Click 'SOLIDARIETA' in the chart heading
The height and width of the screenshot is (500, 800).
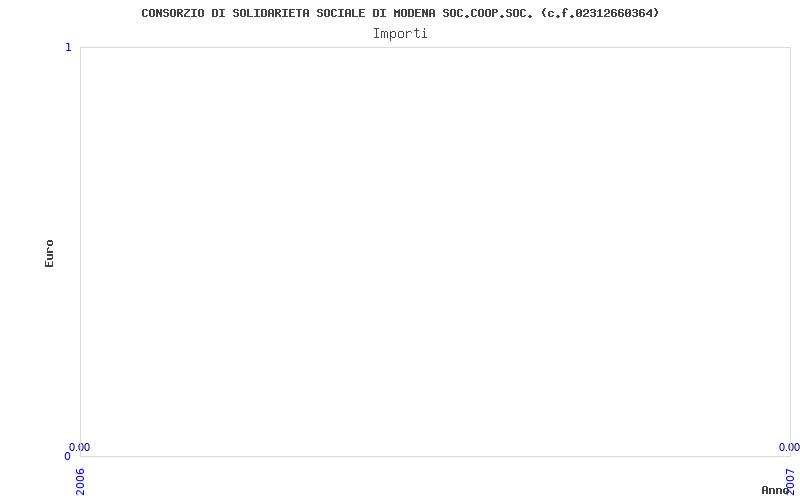pyautogui.click(x=271, y=13)
